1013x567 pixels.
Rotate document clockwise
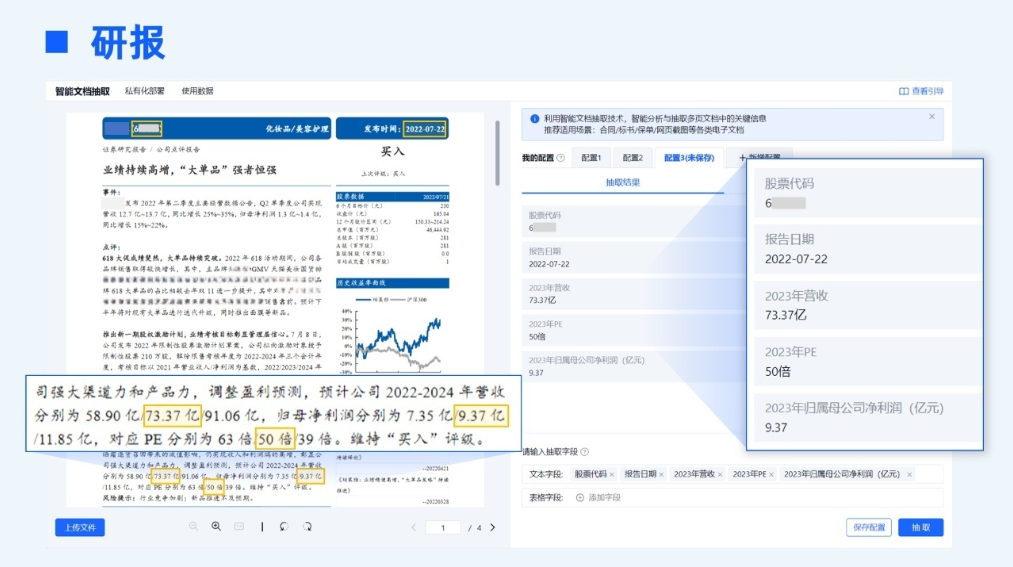point(307,527)
